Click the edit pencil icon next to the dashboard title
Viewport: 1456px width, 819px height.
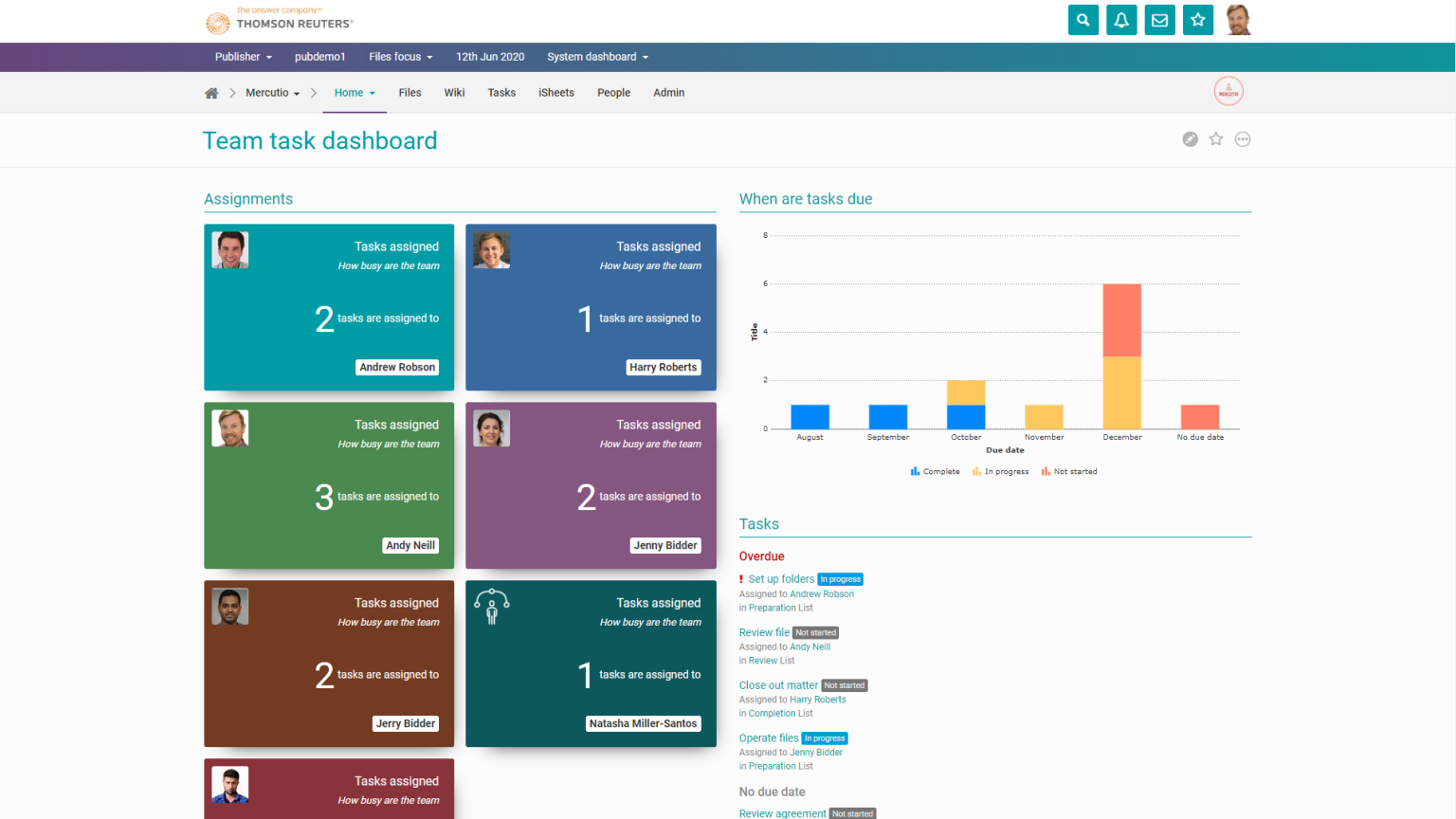(x=1190, y=138)
